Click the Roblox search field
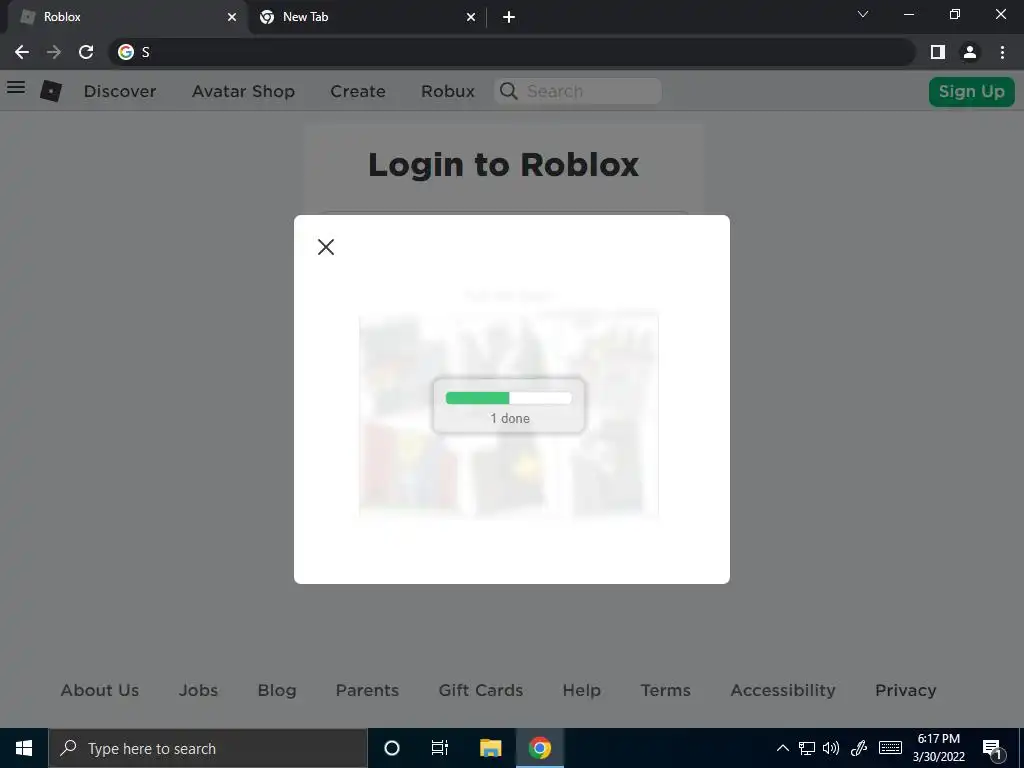The height and width of the screenshot is (768, 1024). point(578,91)
